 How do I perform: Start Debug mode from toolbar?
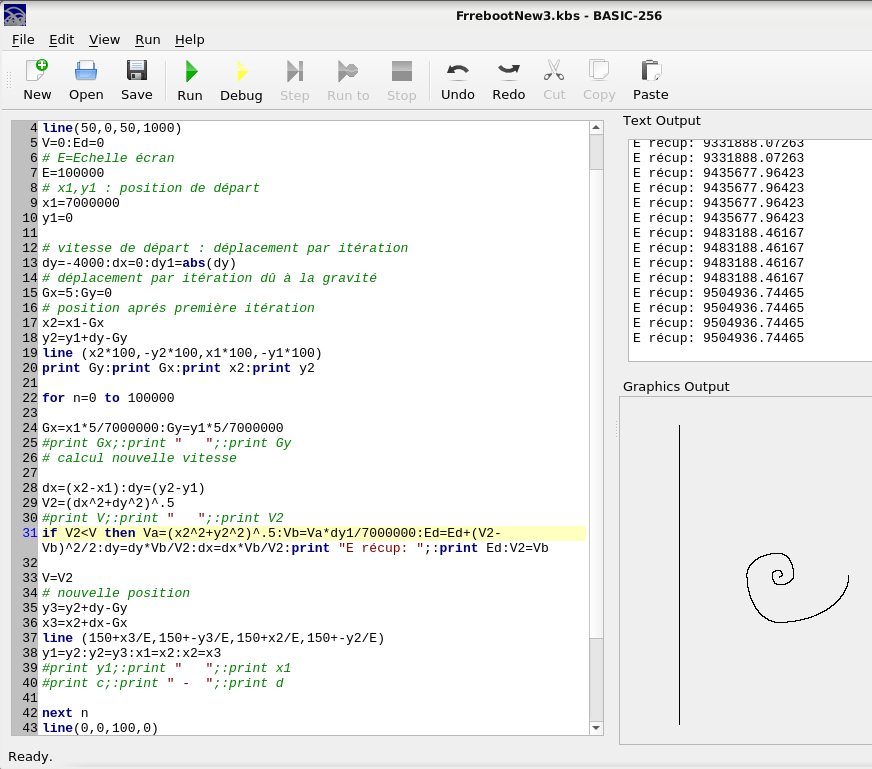coord(241,80)
